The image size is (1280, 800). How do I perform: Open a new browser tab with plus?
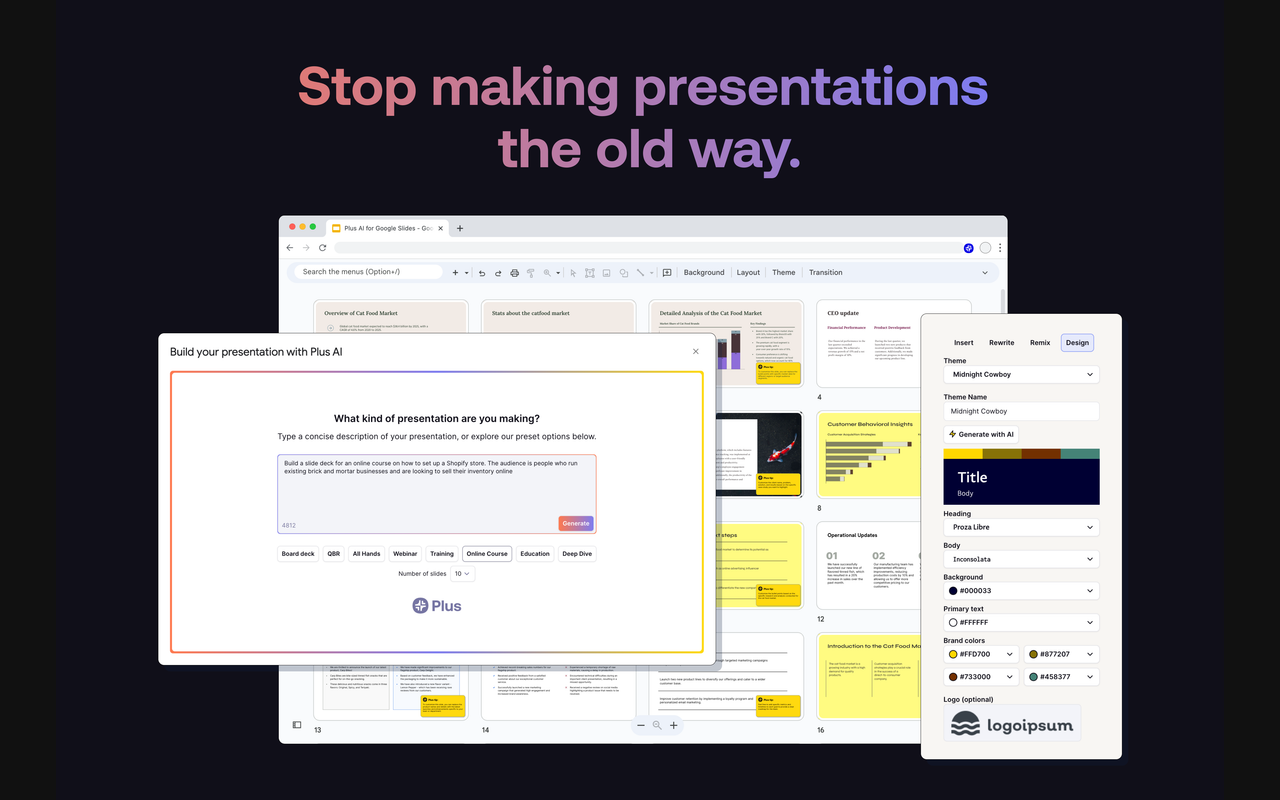(460, 228)
